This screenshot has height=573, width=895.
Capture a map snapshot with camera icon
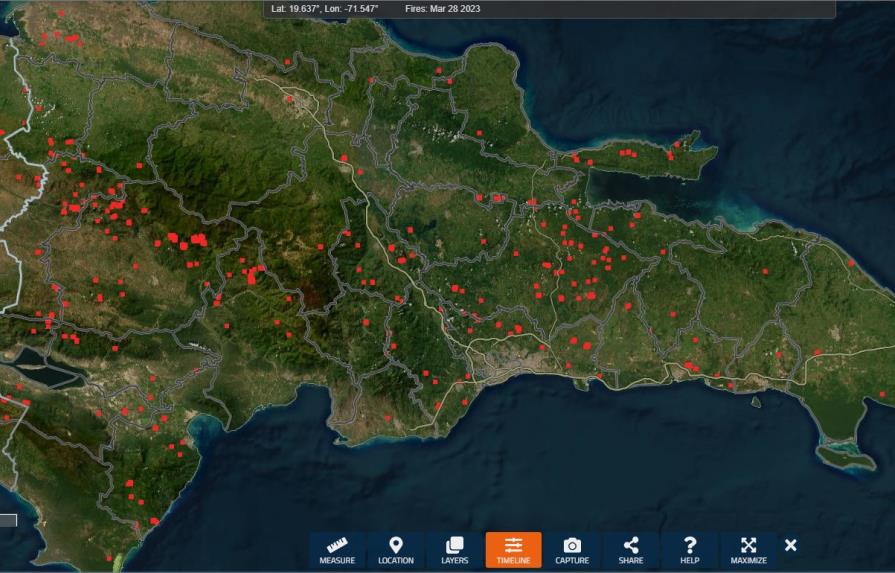click(x=572, y=550)
